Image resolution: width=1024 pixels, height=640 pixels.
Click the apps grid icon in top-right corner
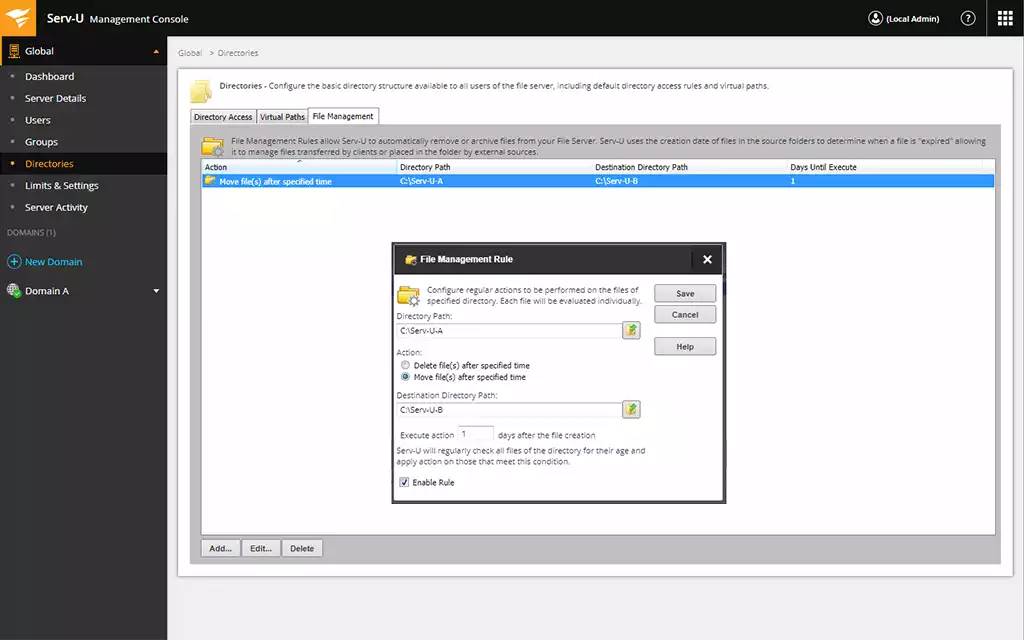coord(1004,17)
